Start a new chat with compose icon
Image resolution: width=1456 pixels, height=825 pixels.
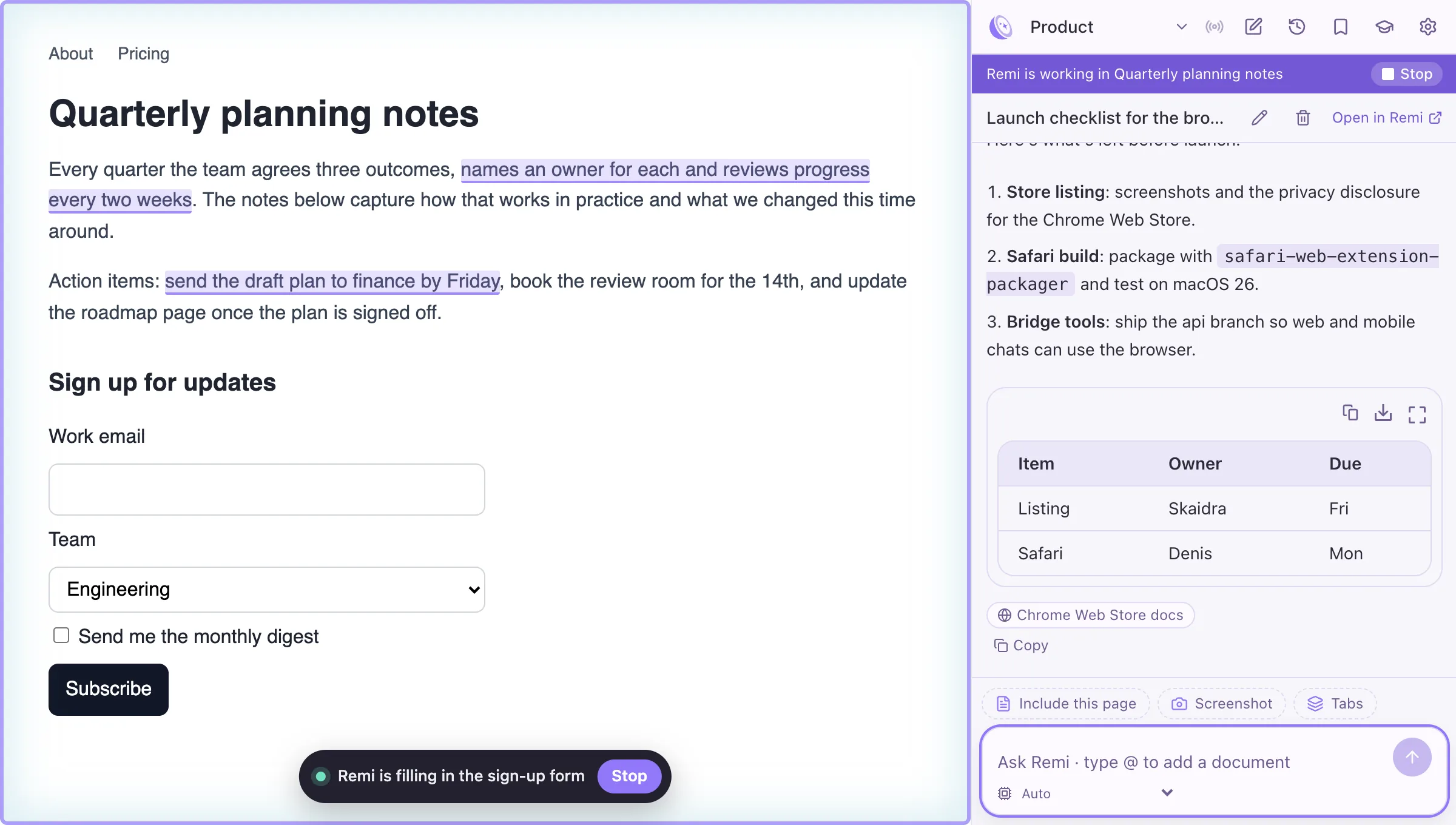click(x=1253, y=27)
